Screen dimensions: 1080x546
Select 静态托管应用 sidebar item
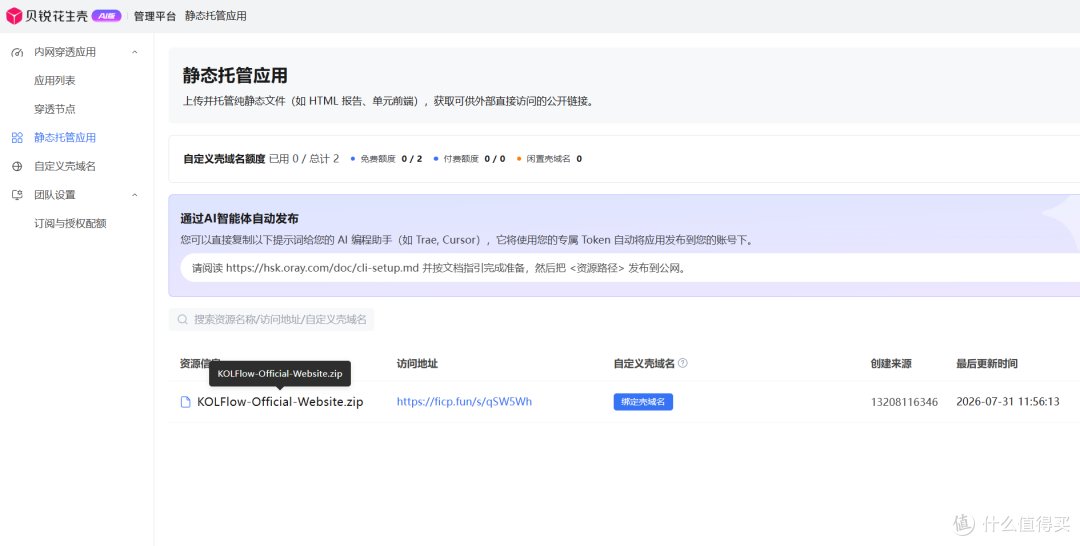coord(65,138)
